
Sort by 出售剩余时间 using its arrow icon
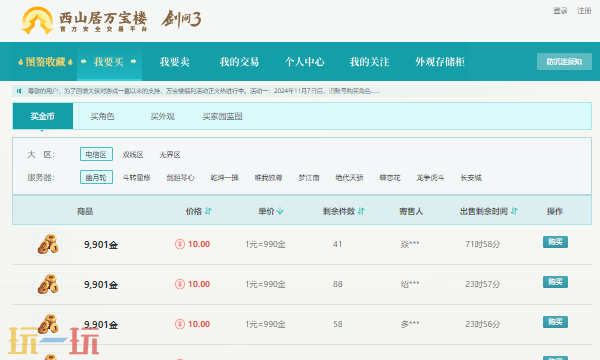514,211
